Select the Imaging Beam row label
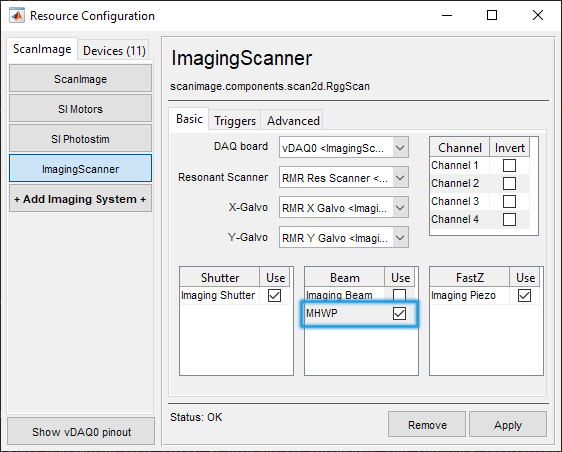562x452 pixels. (x=339, y=295)
